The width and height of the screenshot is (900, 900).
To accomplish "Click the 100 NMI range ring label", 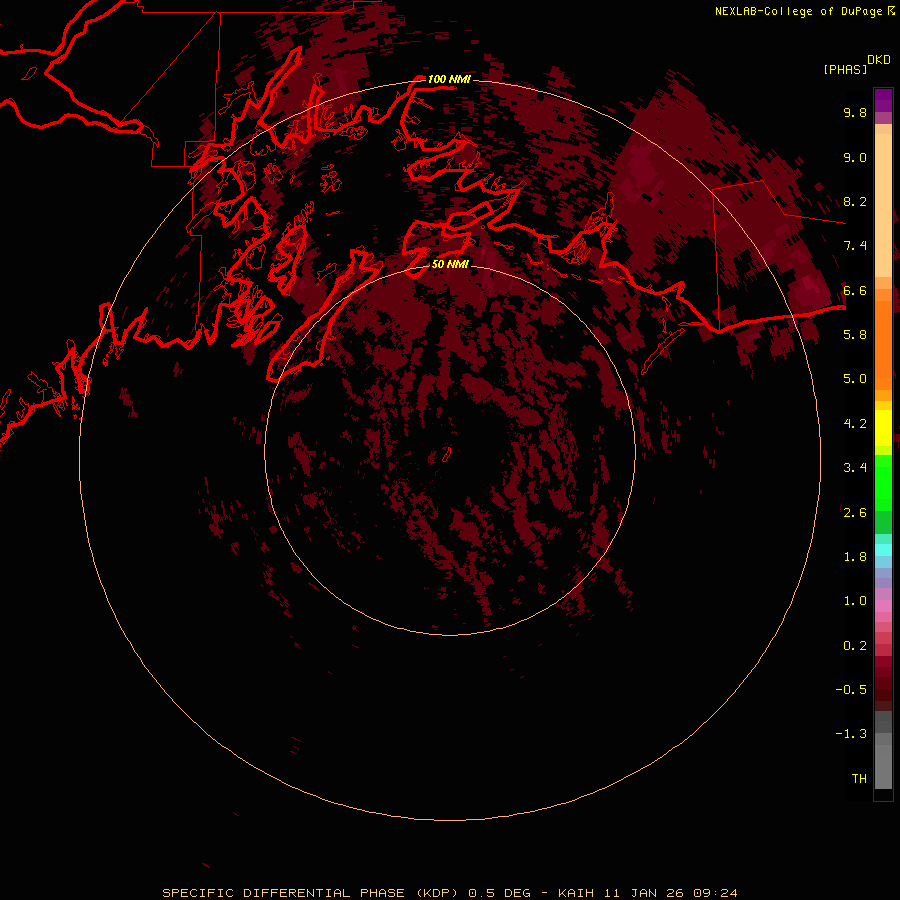I will (x=449, y=79).
